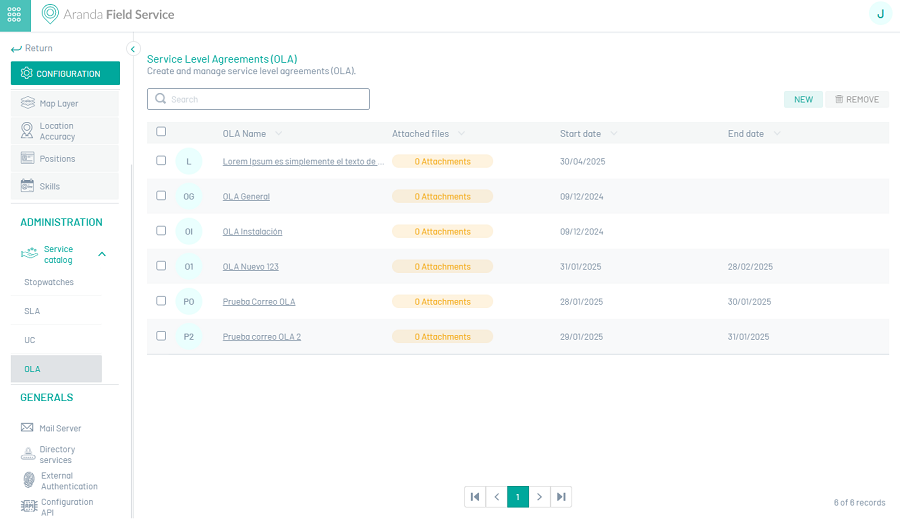This screenshot has height=519, width=900.
Task: Select the Positions sidebar icon
Action: [28, 158]
